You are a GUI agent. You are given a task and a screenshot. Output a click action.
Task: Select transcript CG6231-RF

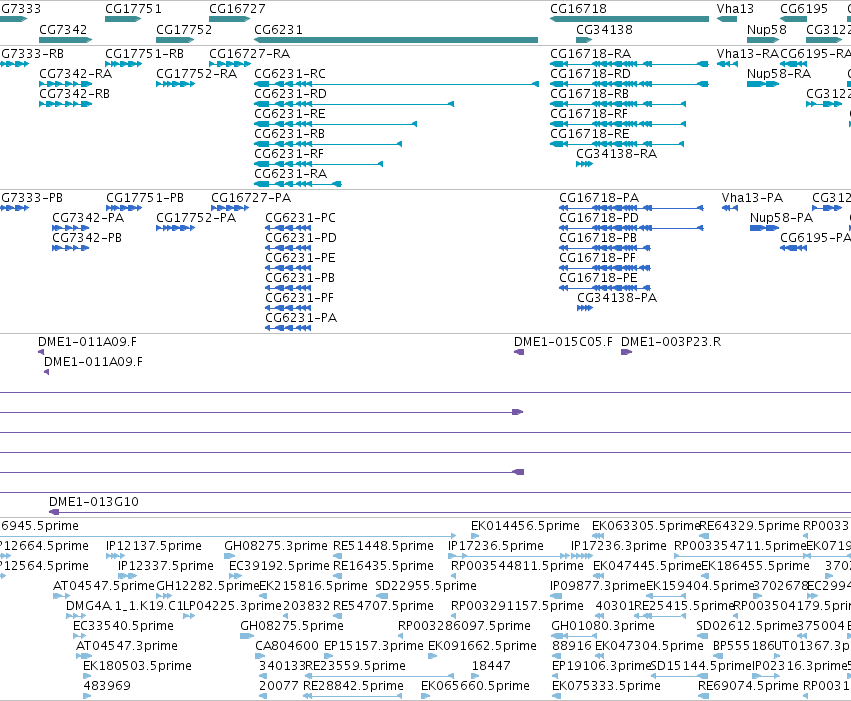click(x=289, y=154)
